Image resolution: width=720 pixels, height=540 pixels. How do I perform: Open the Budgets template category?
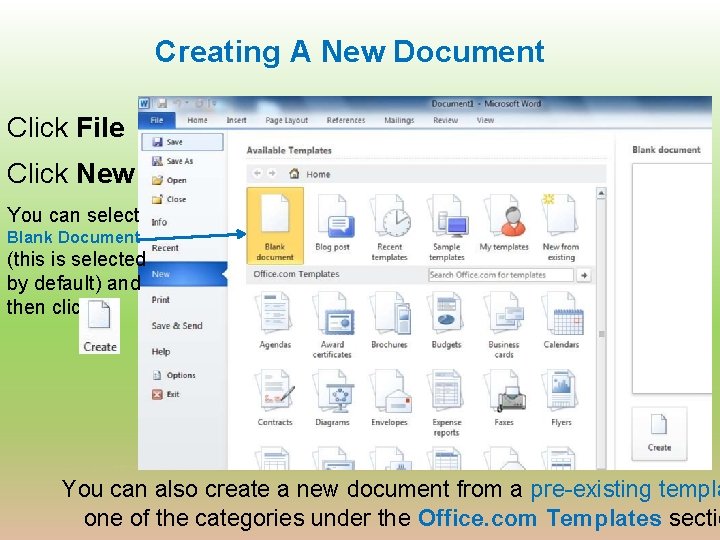[x=446, y=320]
